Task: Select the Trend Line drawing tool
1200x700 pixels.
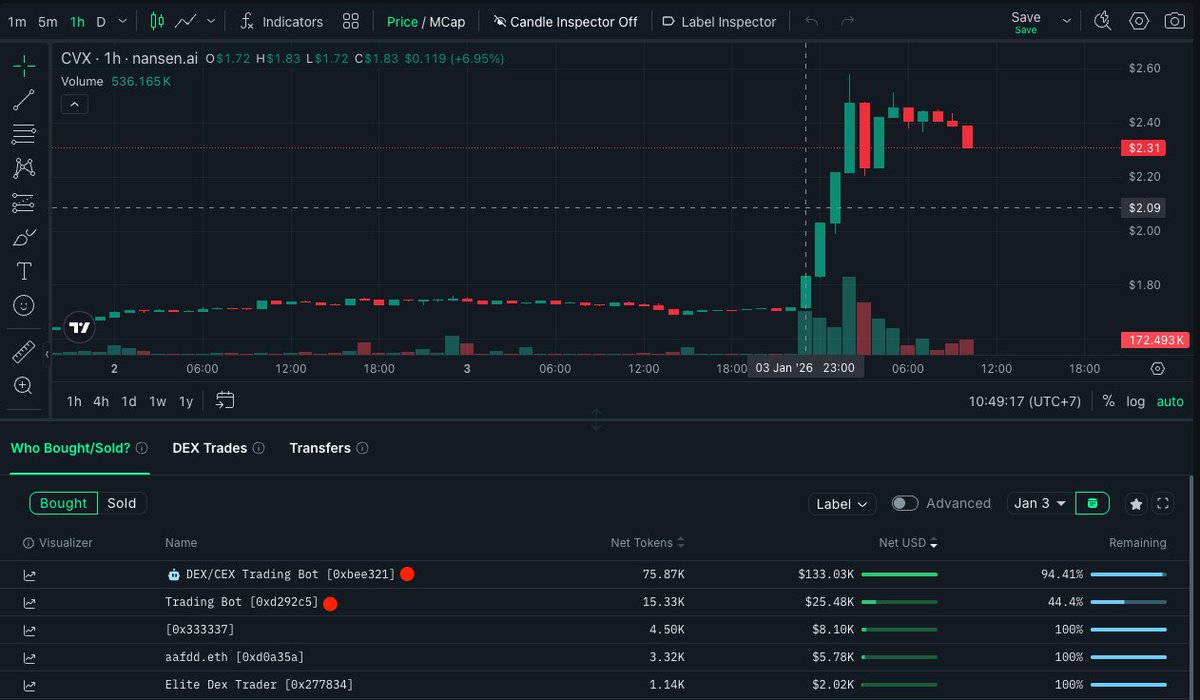Action: (22, 99)
